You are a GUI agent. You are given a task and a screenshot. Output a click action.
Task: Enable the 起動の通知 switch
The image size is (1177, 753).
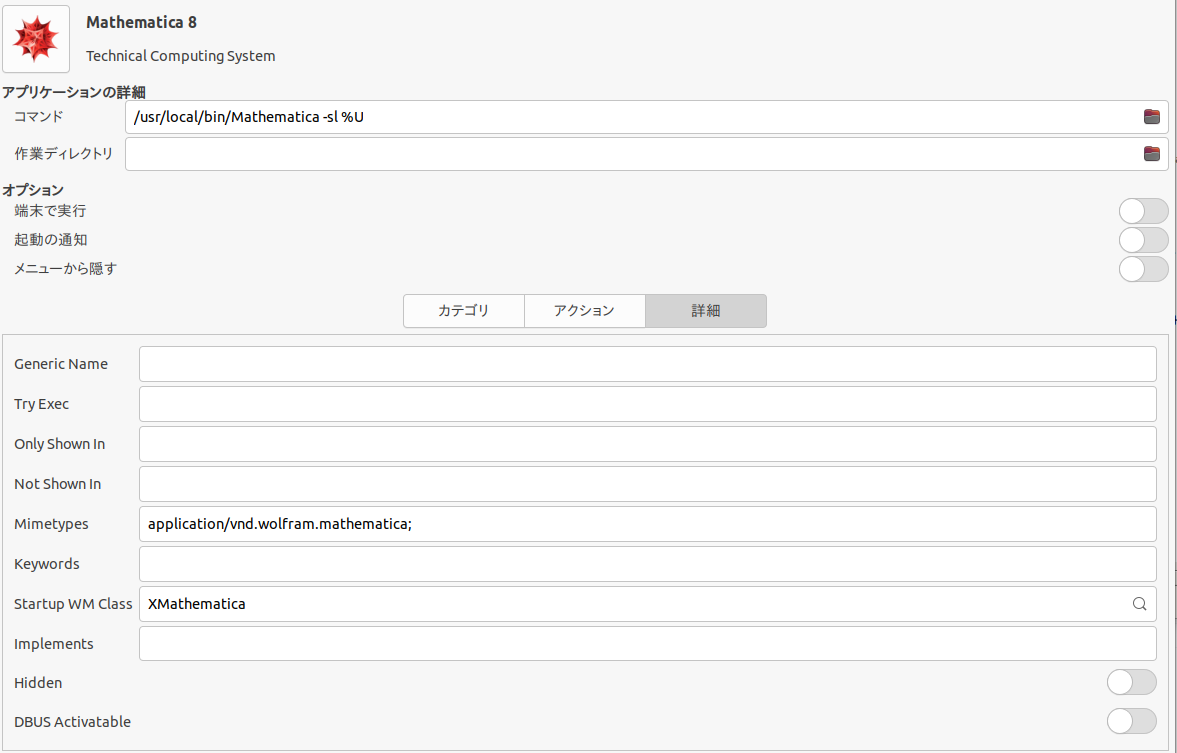click(1143, 240)
